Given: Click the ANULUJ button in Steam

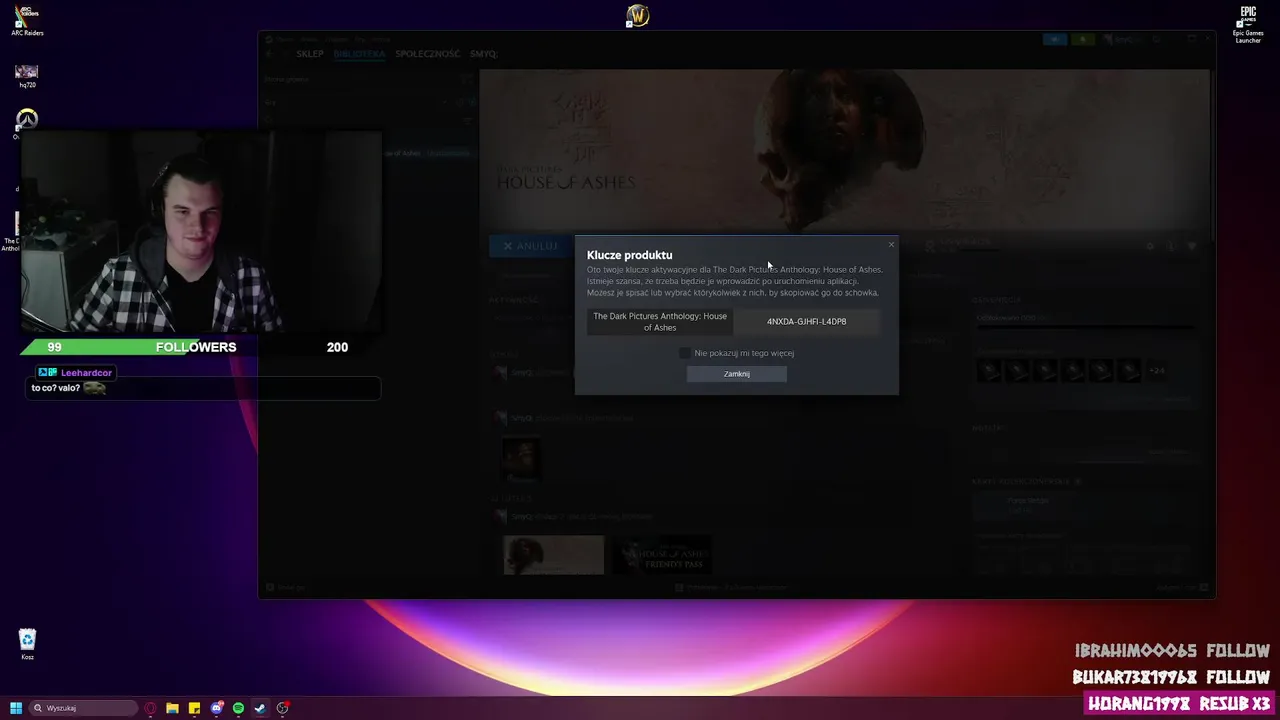Looking at the screenshot, I should pyautogui.click(x=531, y=246).
